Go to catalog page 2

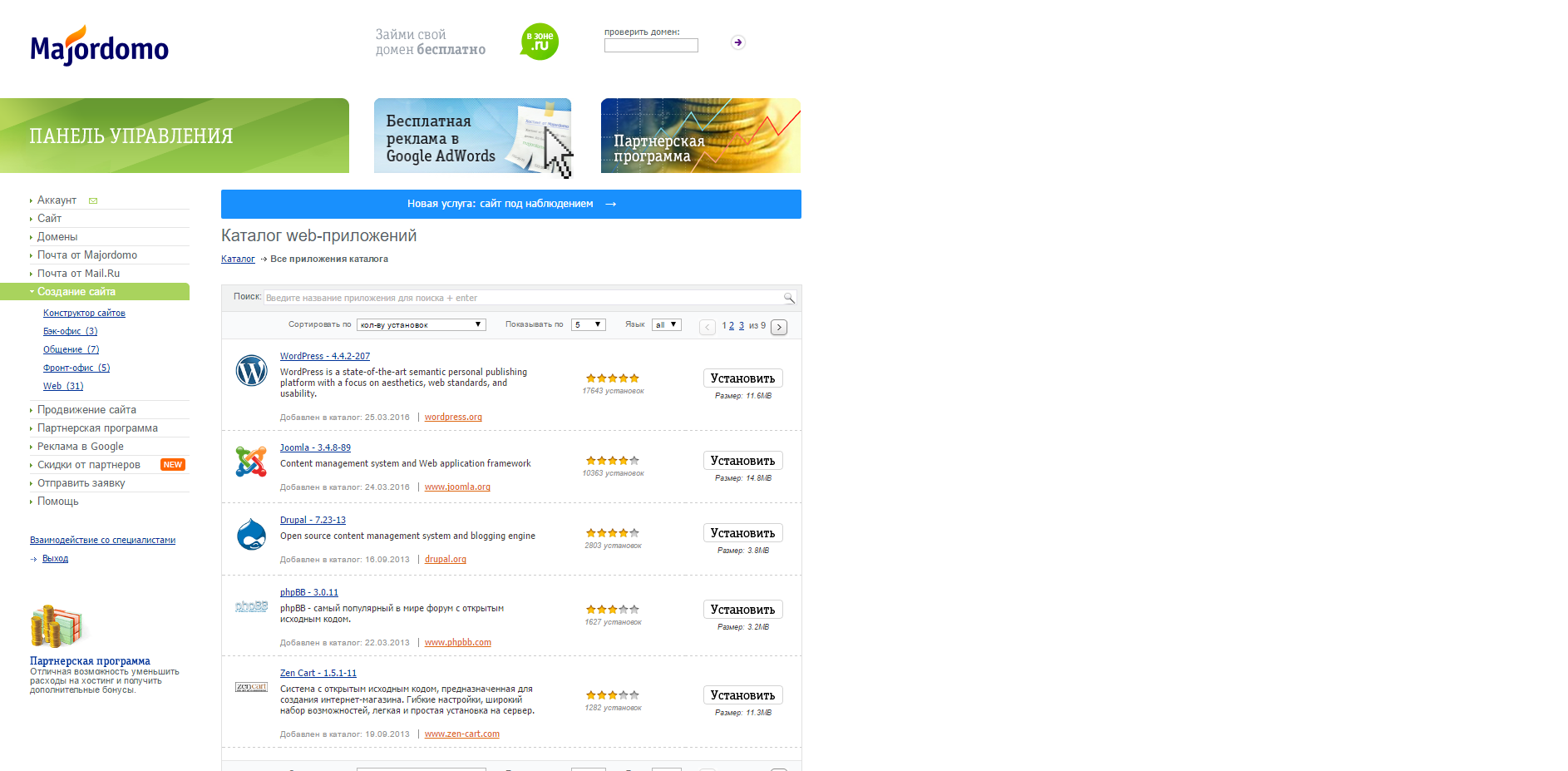(732, 326)
